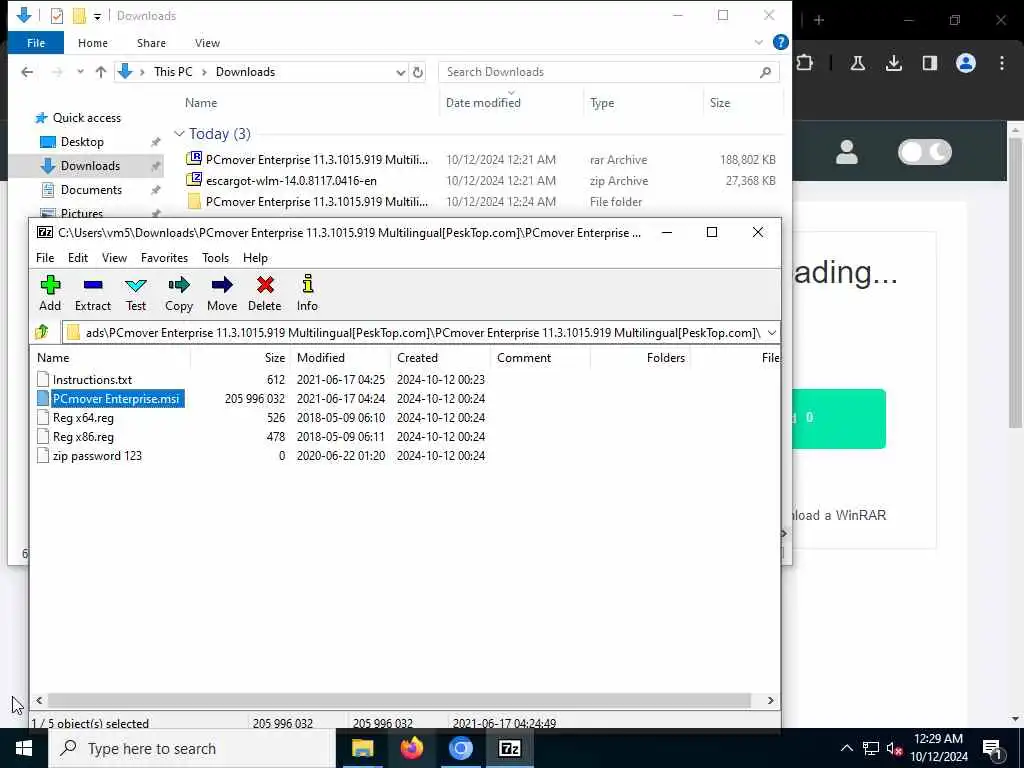
Task: Refresh the Downloads folder in Explorer
Action: click(x=418, y=72)
